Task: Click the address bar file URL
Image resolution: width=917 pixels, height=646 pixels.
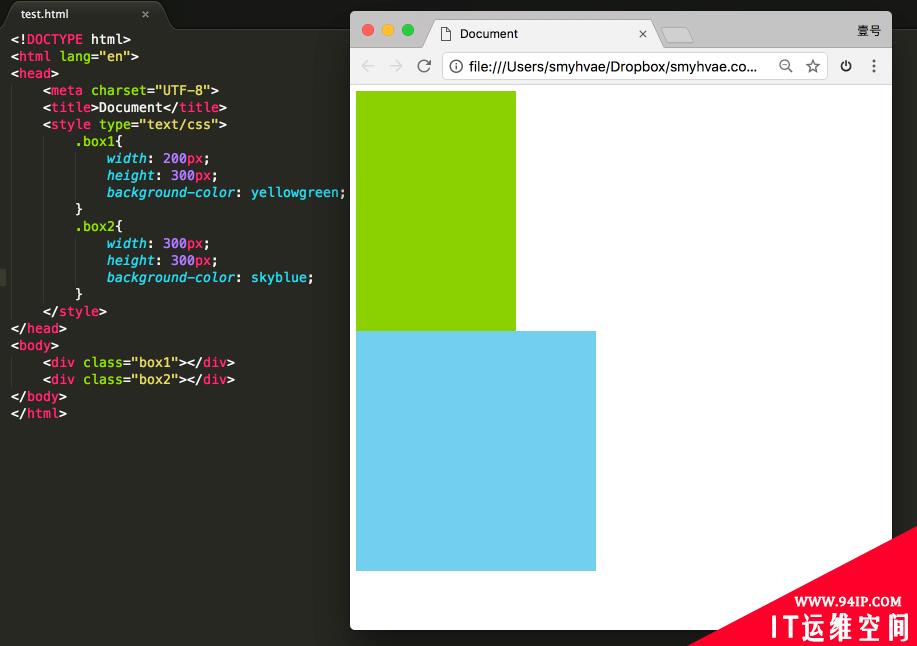Action: [x=612, y=66]
